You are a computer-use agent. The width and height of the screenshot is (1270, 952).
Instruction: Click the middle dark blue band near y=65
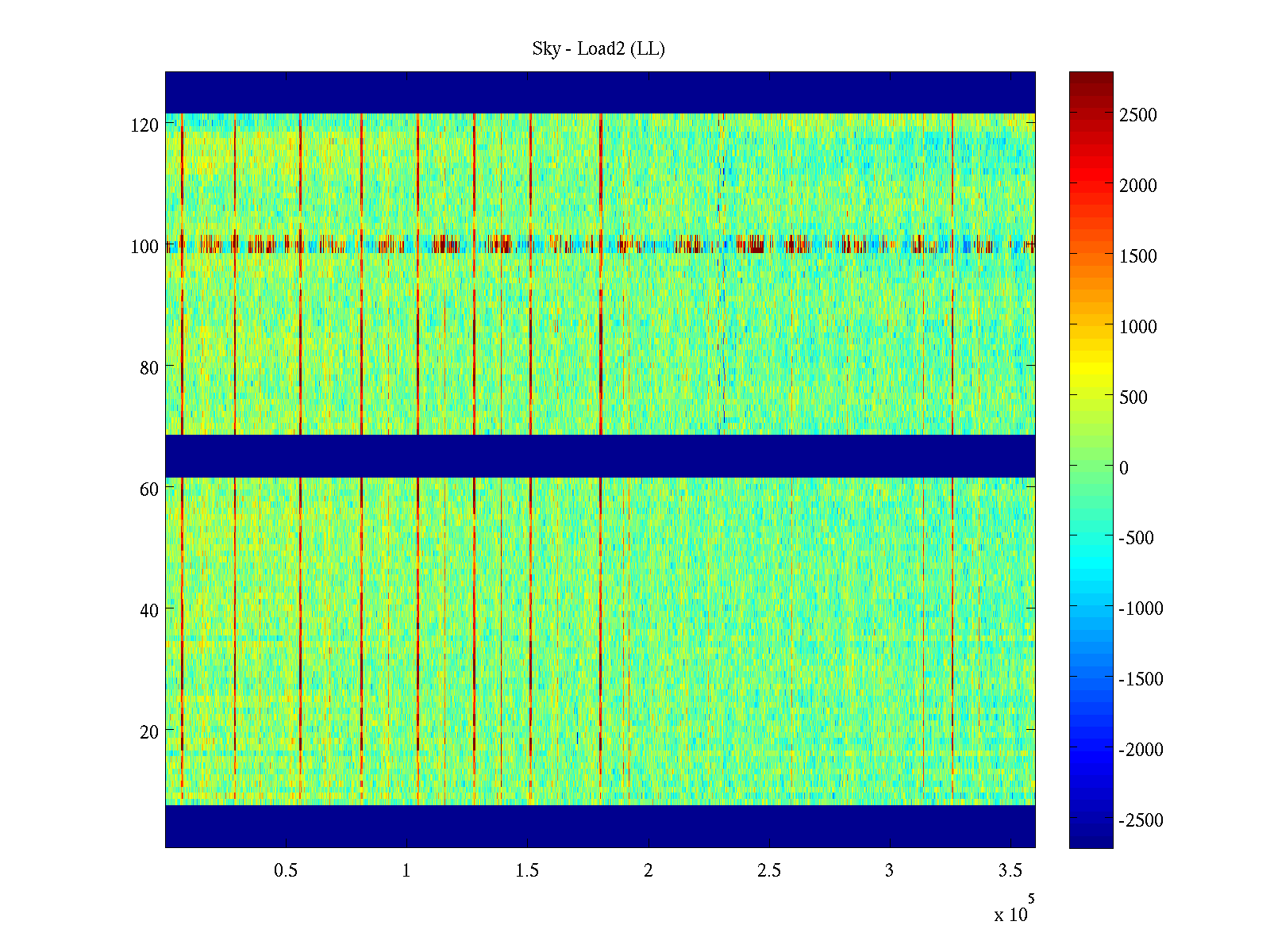pos(600,456)
